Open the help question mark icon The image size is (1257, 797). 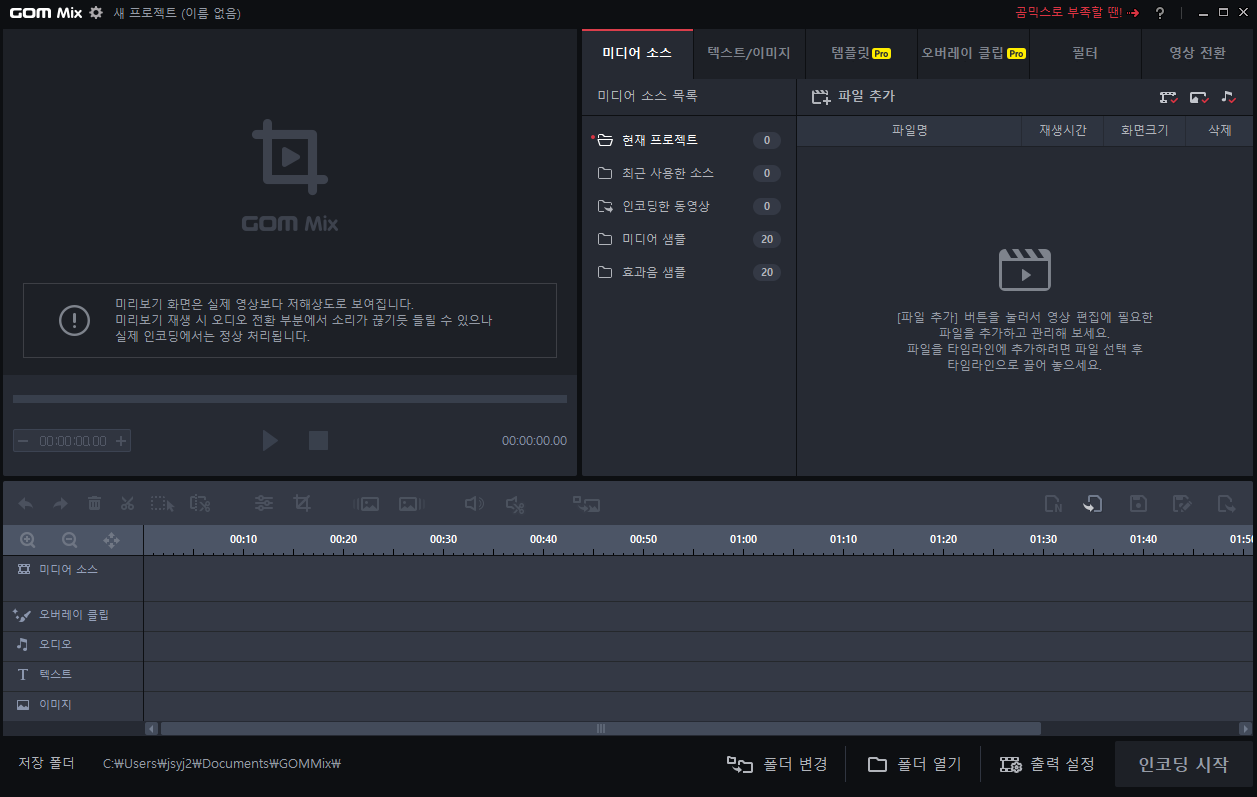pos(1160,13)
